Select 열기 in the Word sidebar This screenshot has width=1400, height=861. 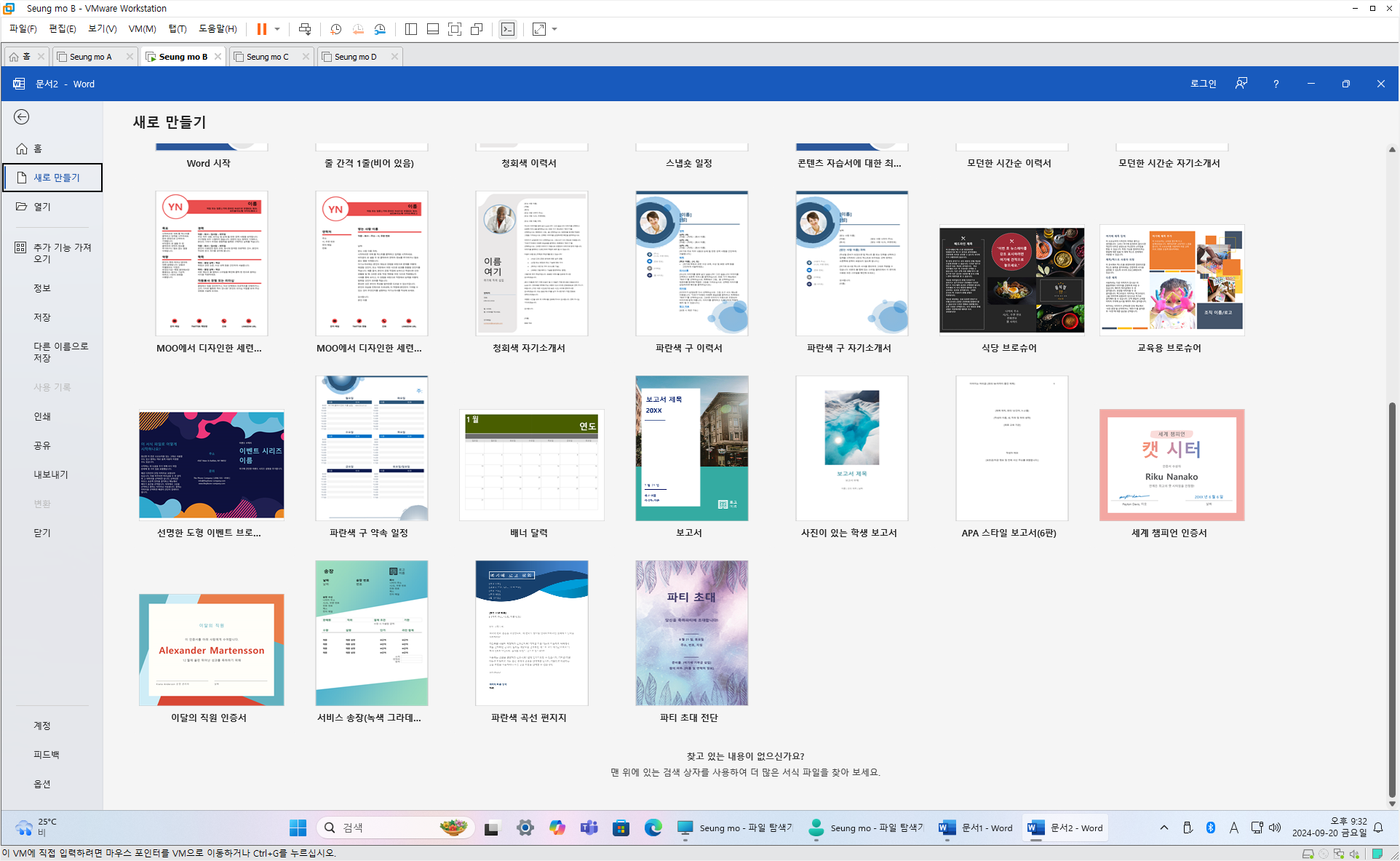click(x=42, y=207)
